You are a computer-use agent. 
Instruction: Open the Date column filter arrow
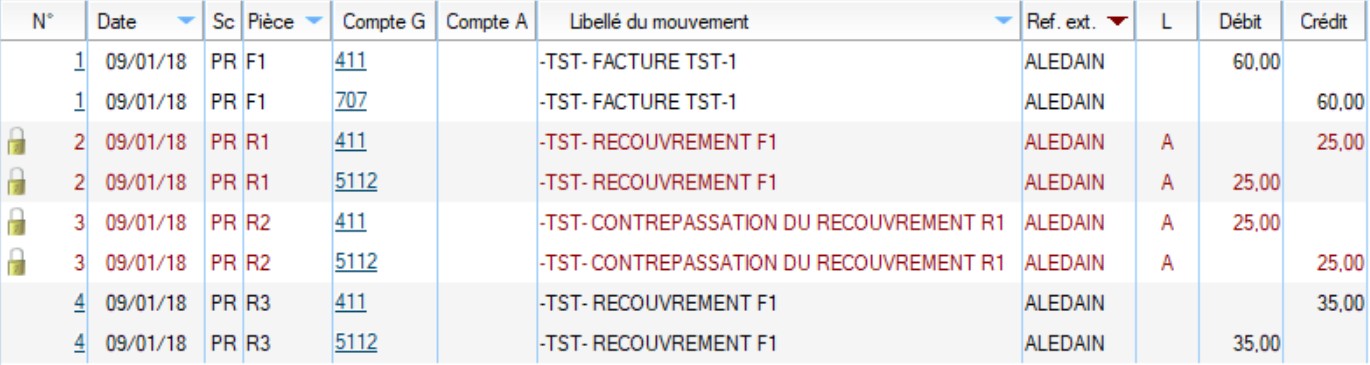[x=186, y=21]
